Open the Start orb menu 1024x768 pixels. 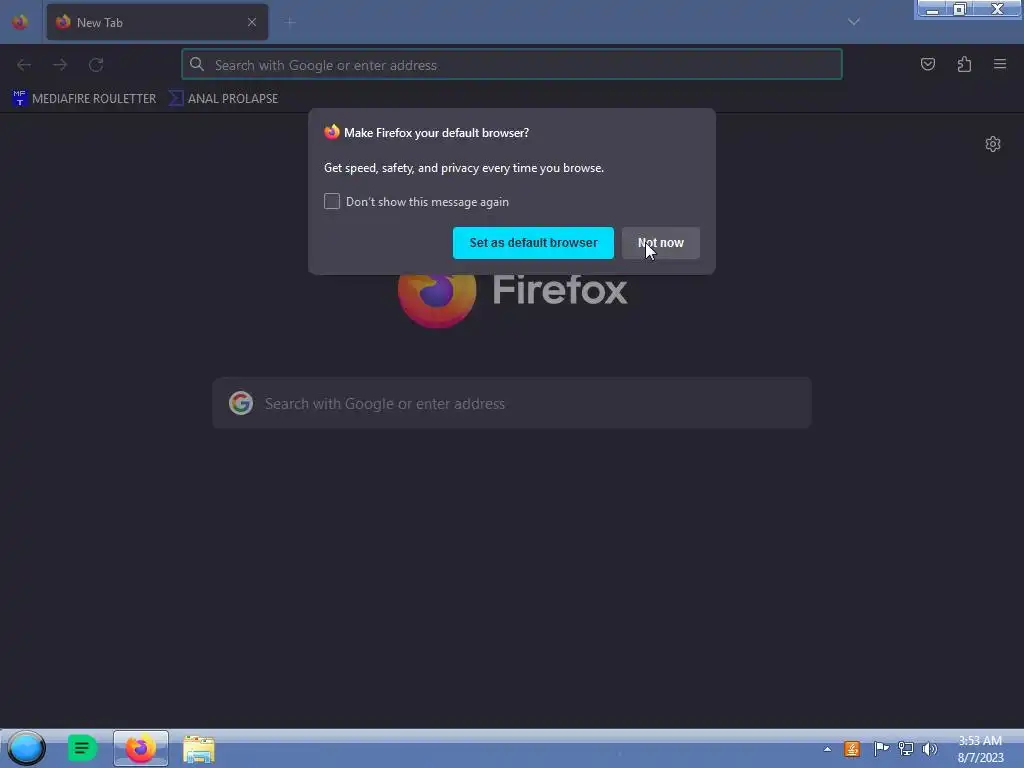coord(26,748)
